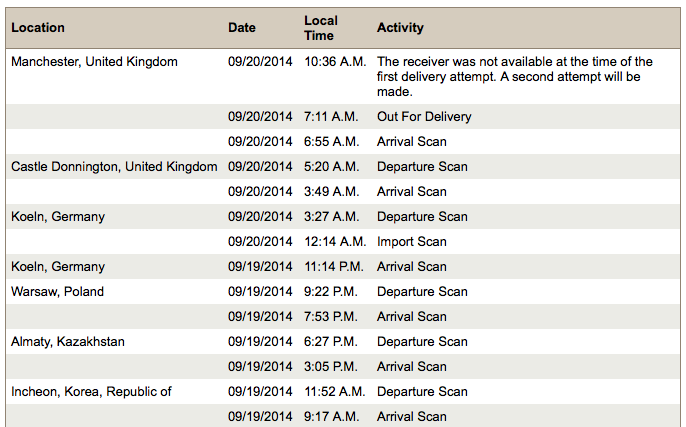686x427 pixels.
Task: Click the 6:55 A.M. time cell
Action: (332, 142)
